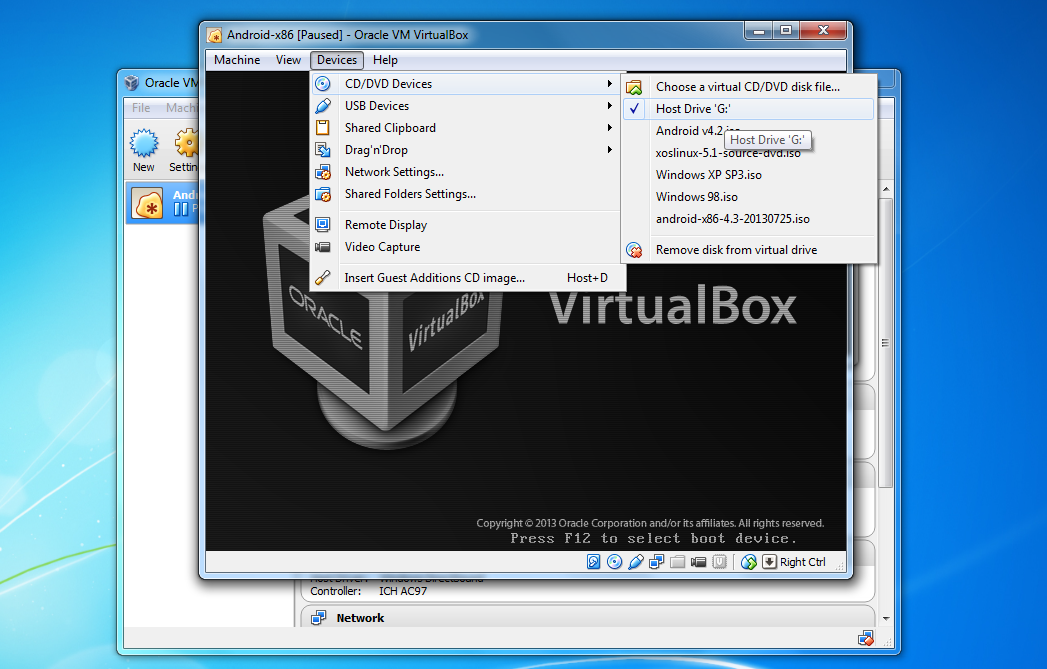The height and width of the screenshot is (669, 1047).
Task: Click the USB Devices plug icon in menu
Action: (323, 105)
